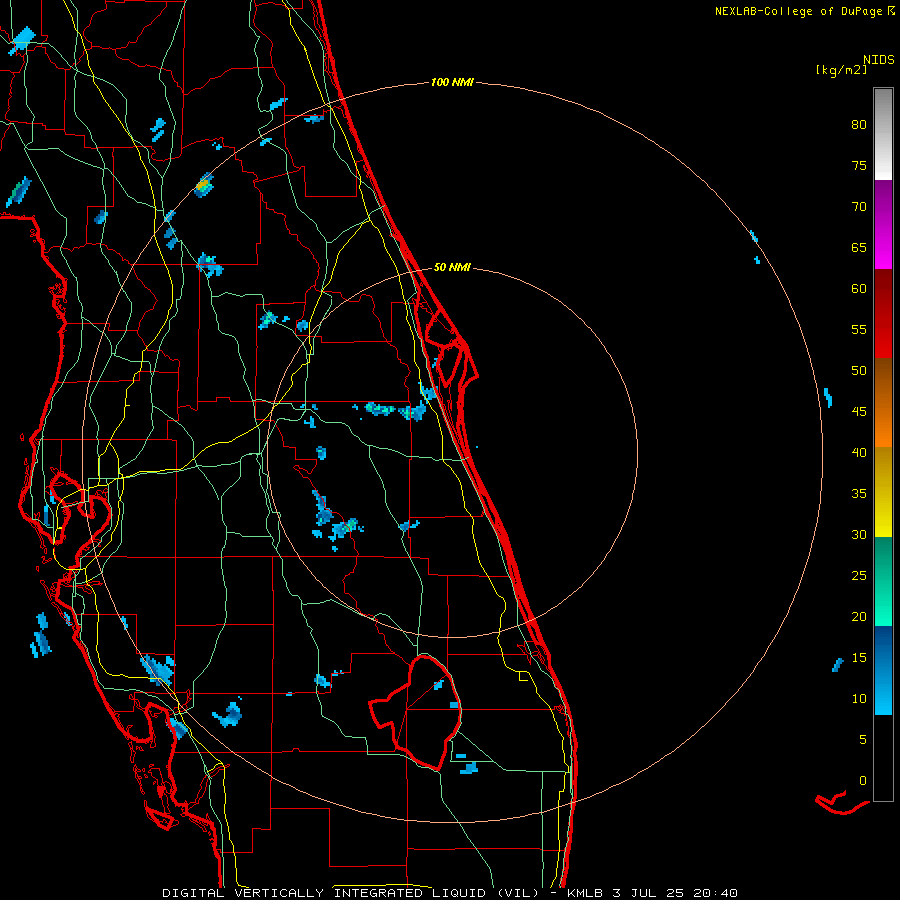Click the 20 value on the scale

coord(859,616)
